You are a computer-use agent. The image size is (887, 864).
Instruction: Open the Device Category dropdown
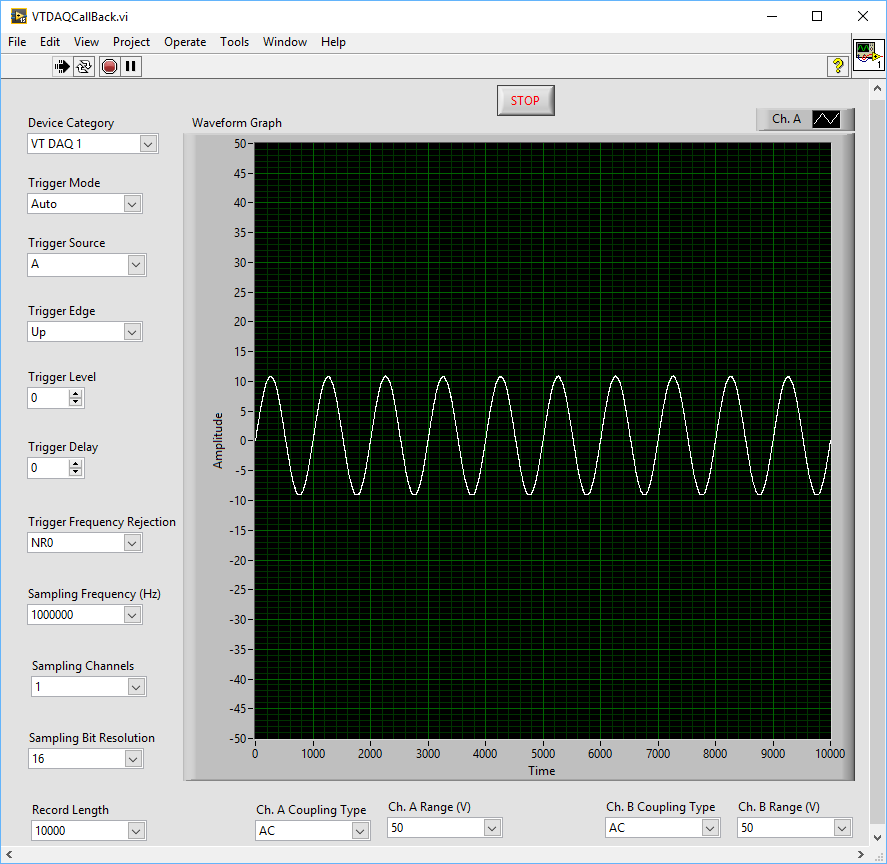pyautogui.click(x=148, y=144)
